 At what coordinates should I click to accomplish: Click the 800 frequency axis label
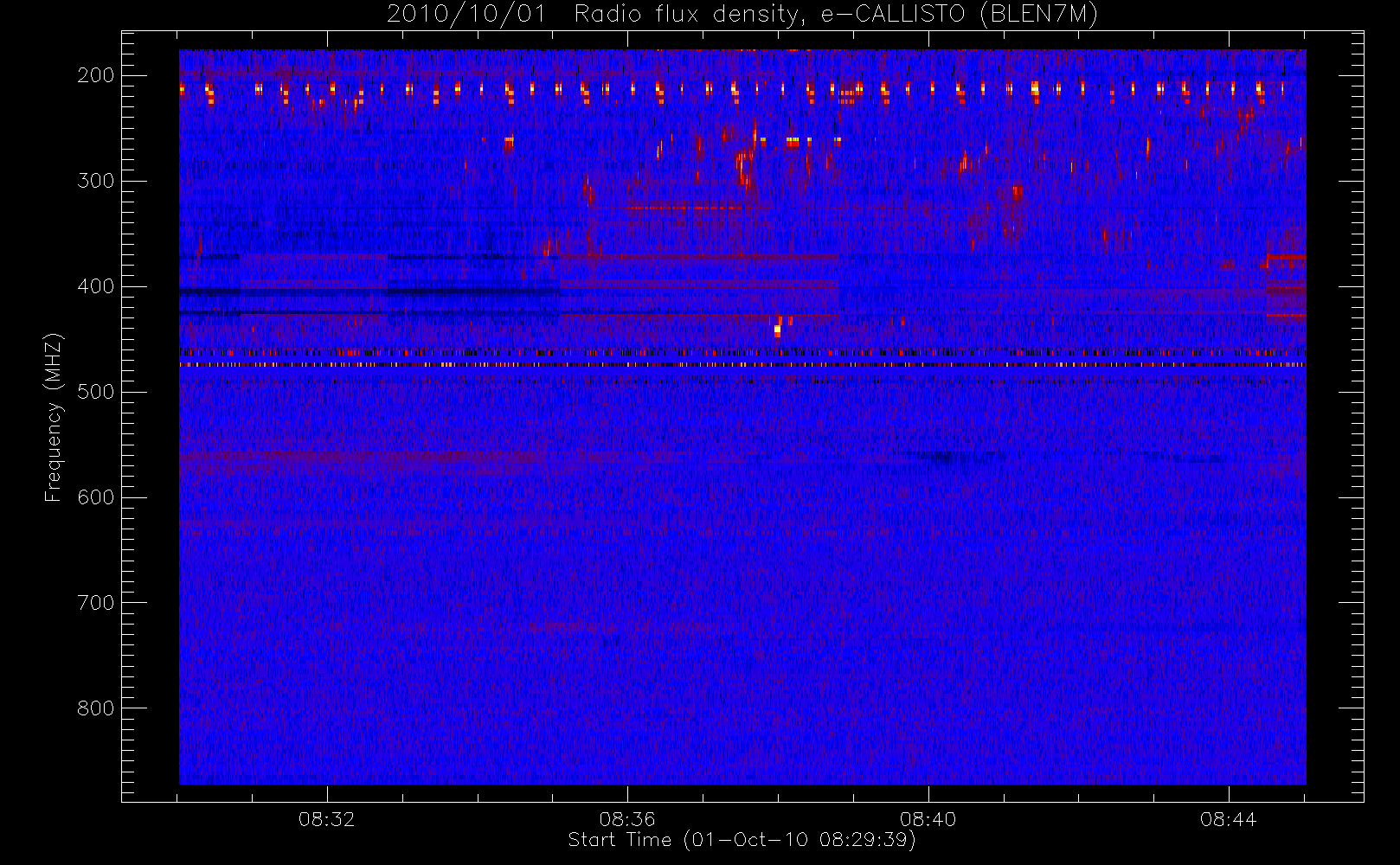click(96, 708)
